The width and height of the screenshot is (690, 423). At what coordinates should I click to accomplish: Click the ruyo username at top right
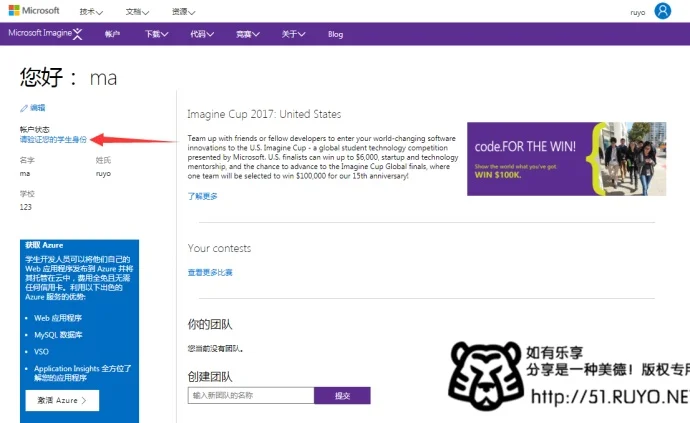click(x=638, y=13)
